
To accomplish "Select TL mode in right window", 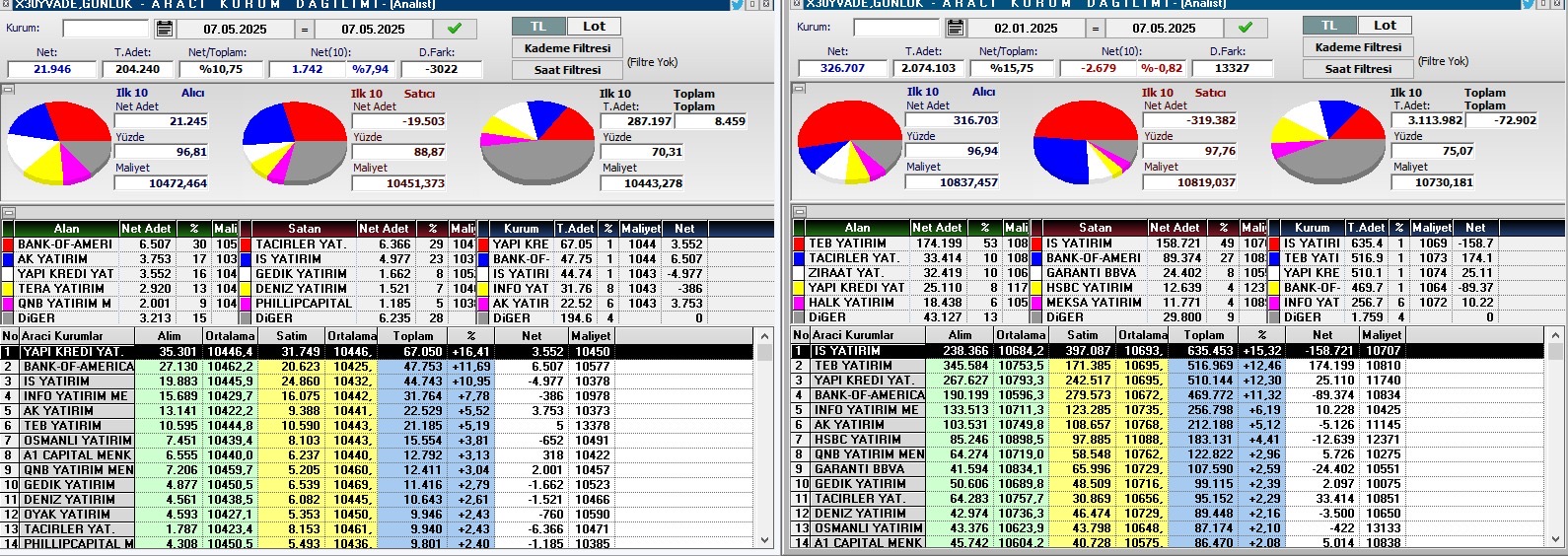I will (x=1328, y=25).
